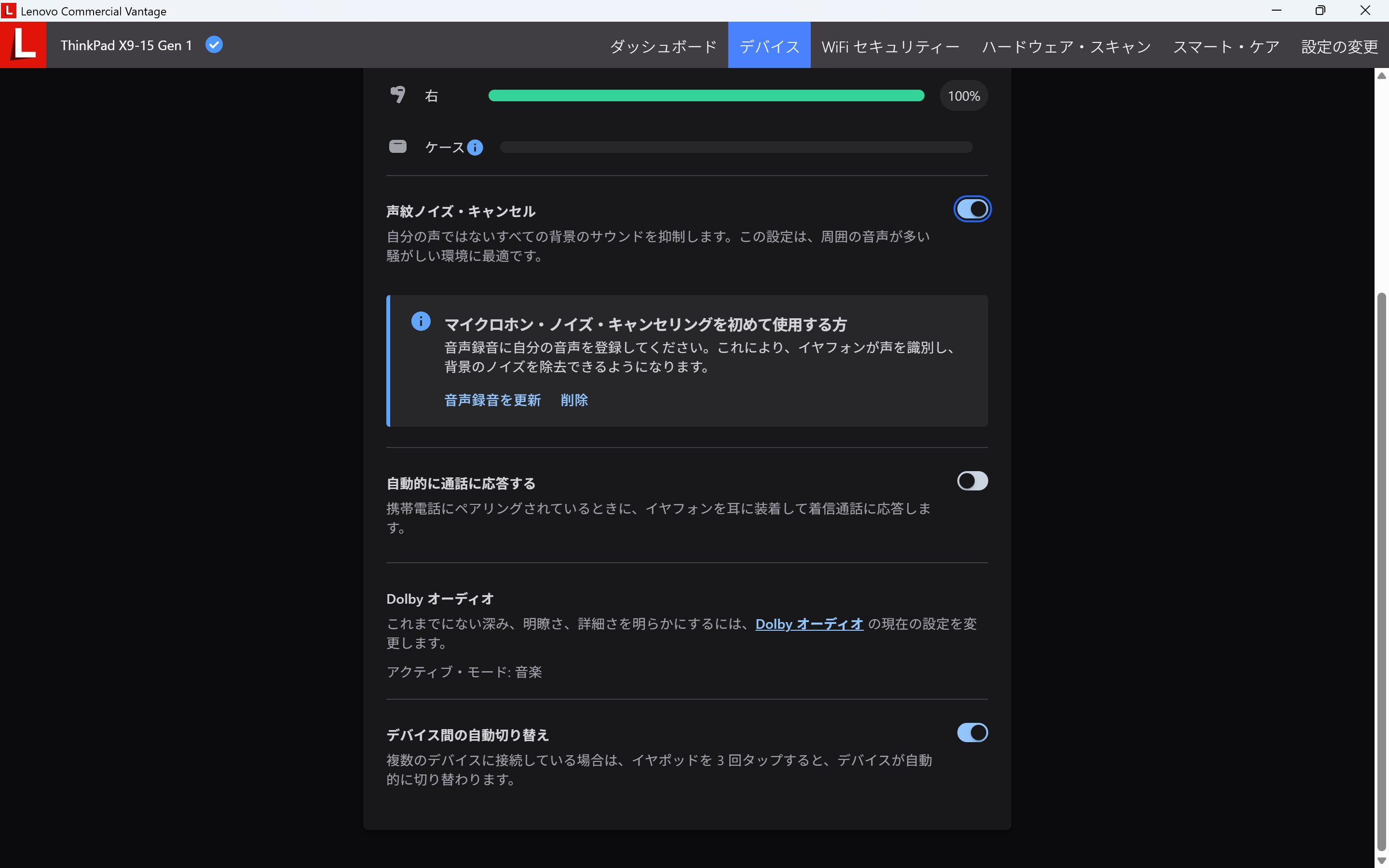Image resolution: width=1389 pixels, height=868 pixels.
Task: Open the Dolby オーディオ hyperlink
Action: click(809, 624)
